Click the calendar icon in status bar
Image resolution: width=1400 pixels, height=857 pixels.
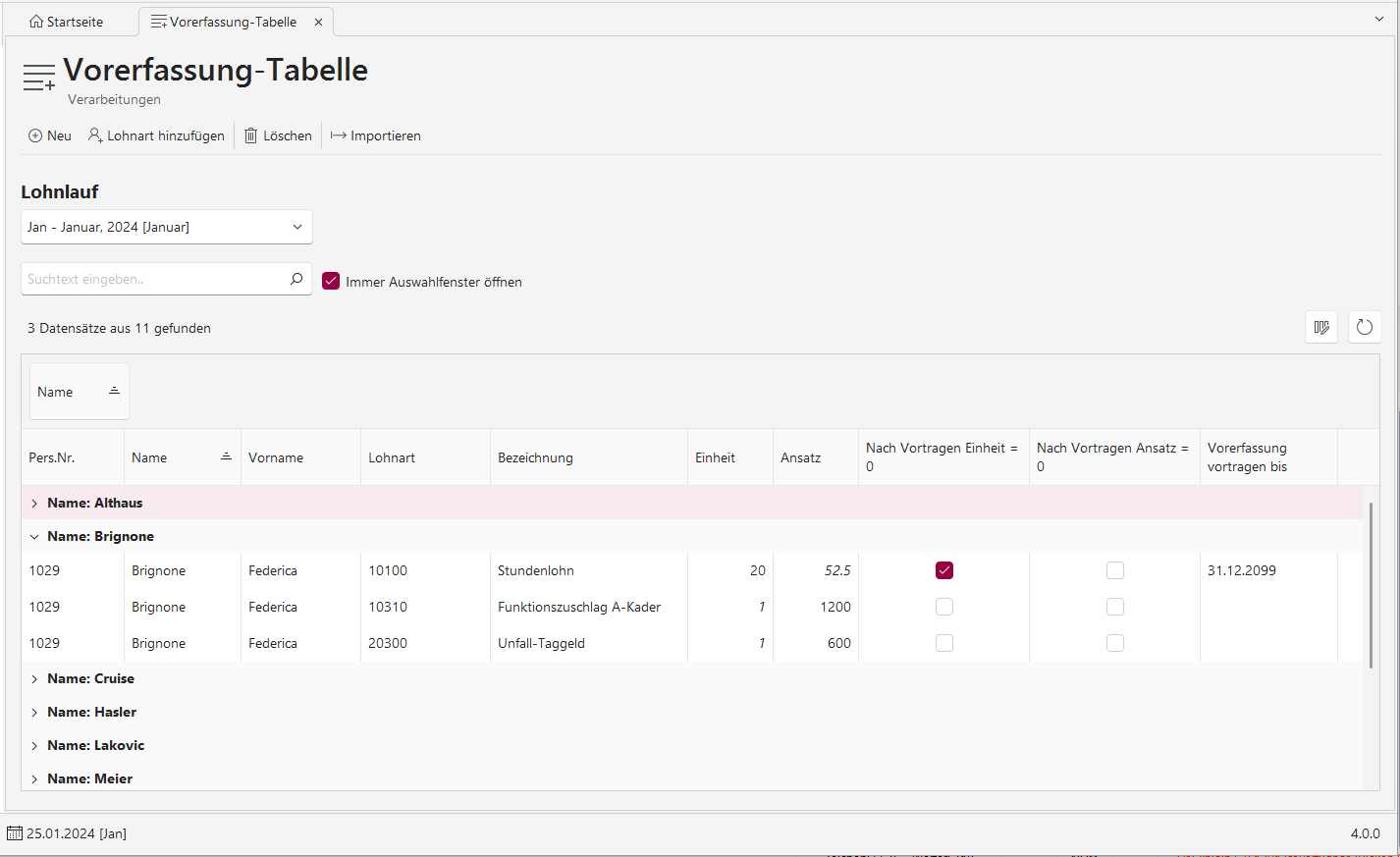[x=15, y=833]
